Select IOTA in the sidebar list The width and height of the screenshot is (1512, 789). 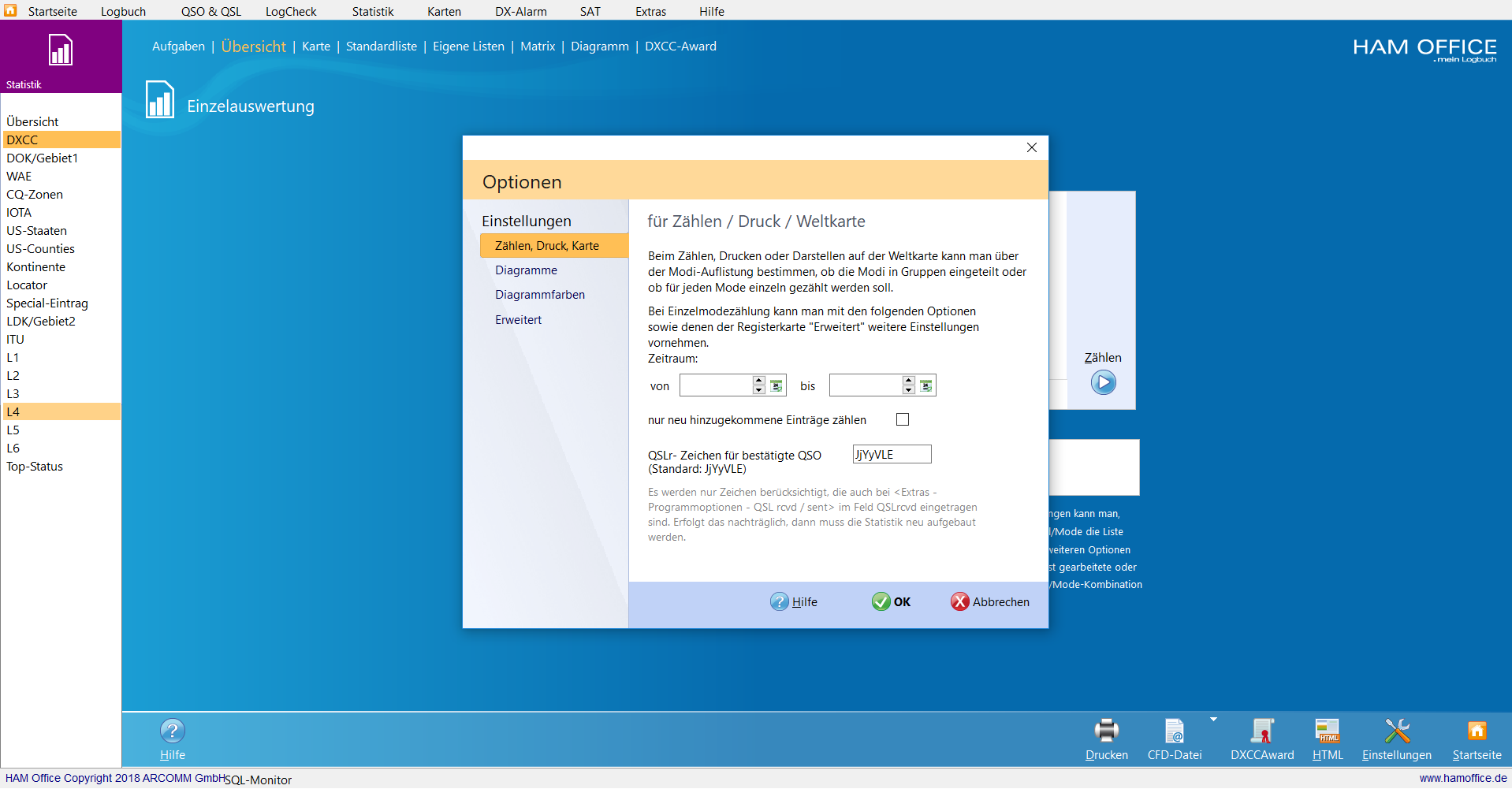(x=61, y=212)
